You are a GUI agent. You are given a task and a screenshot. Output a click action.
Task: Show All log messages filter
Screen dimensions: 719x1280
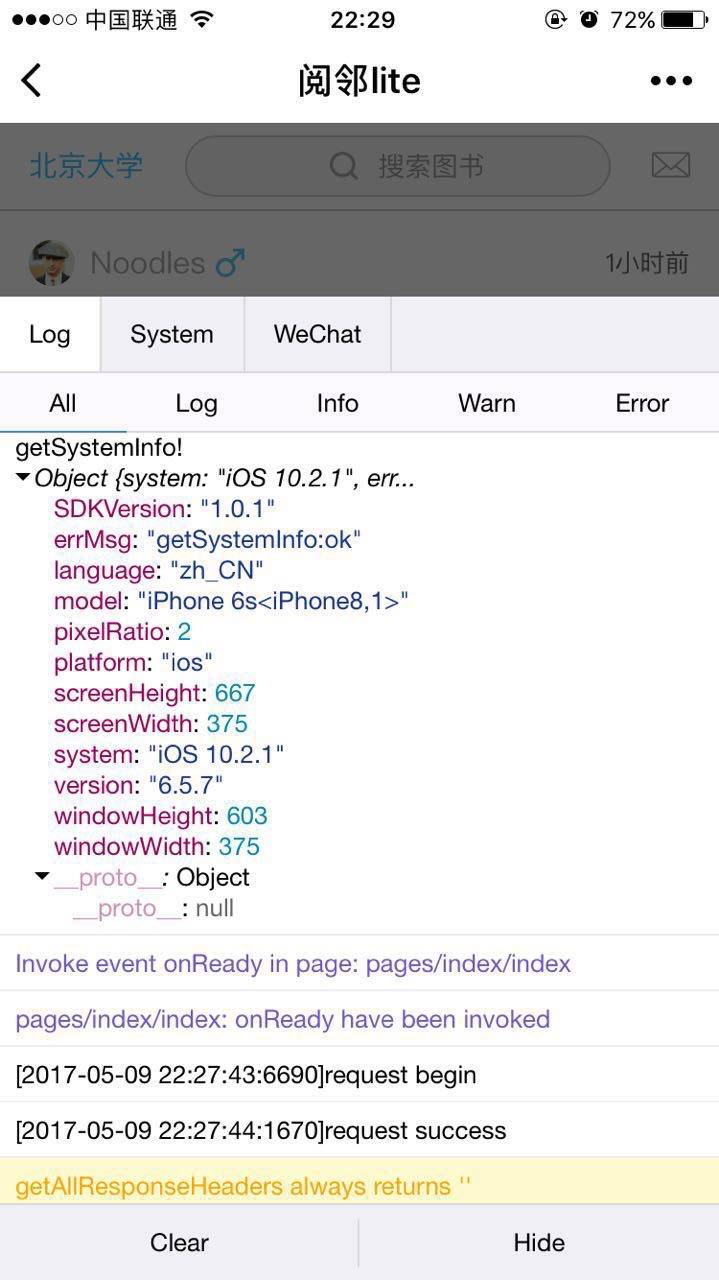63,403
